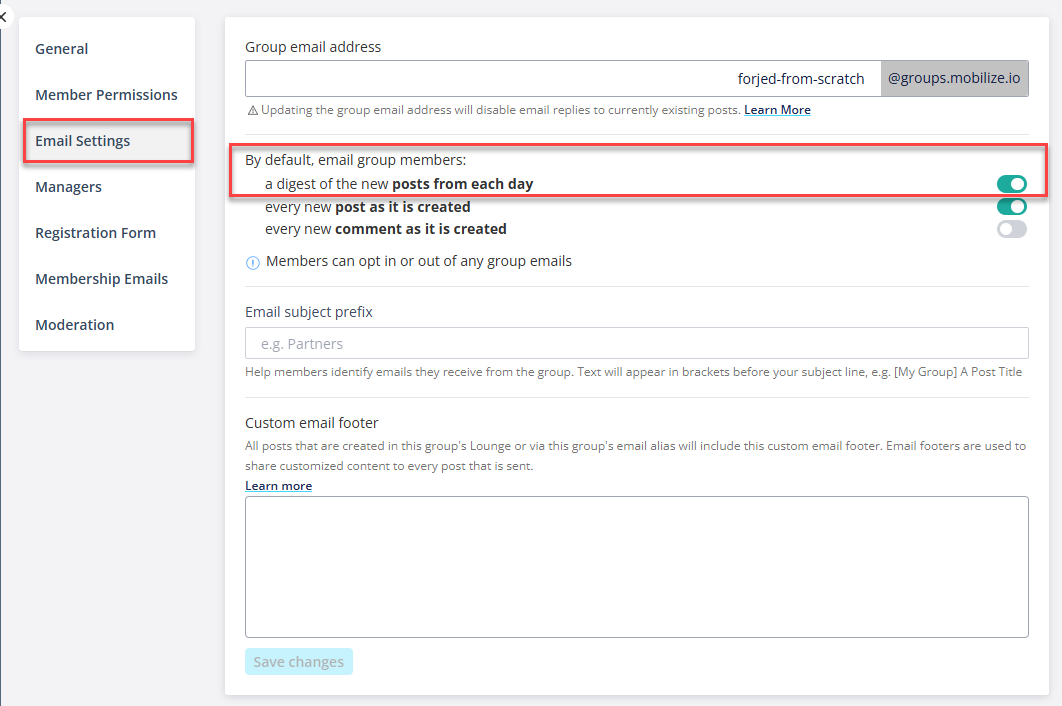Open the Managers section
Viewport: 1062px width, 706px height.
(x=69, y=187)
